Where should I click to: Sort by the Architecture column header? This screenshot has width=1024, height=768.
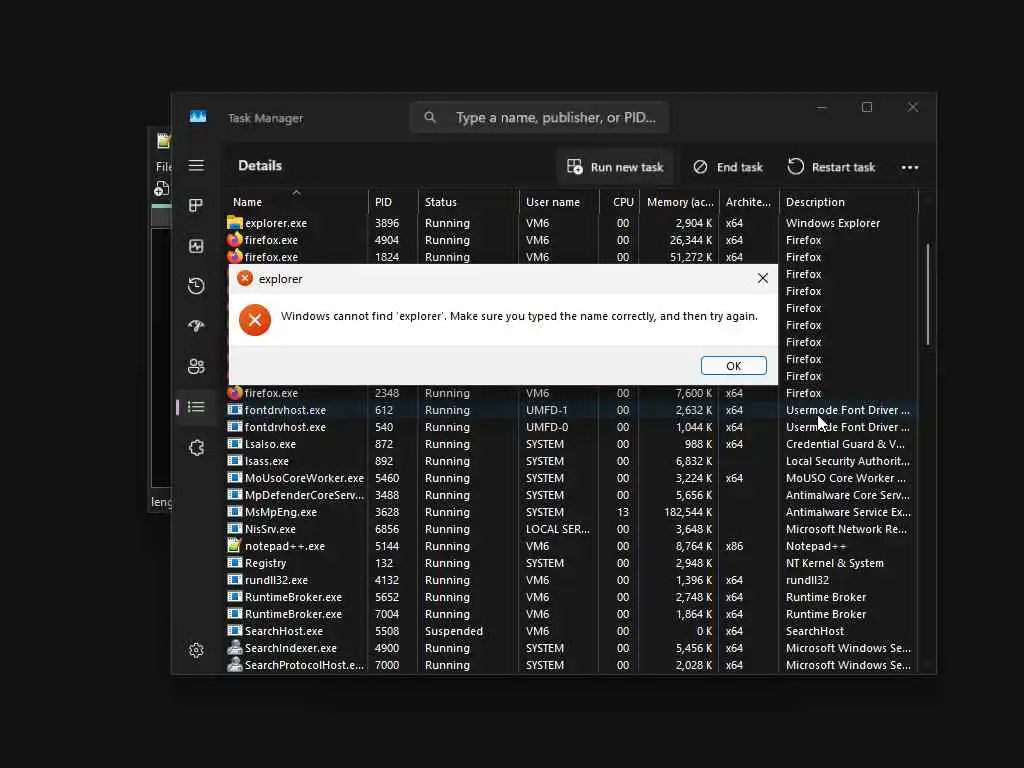coord(748,202)
